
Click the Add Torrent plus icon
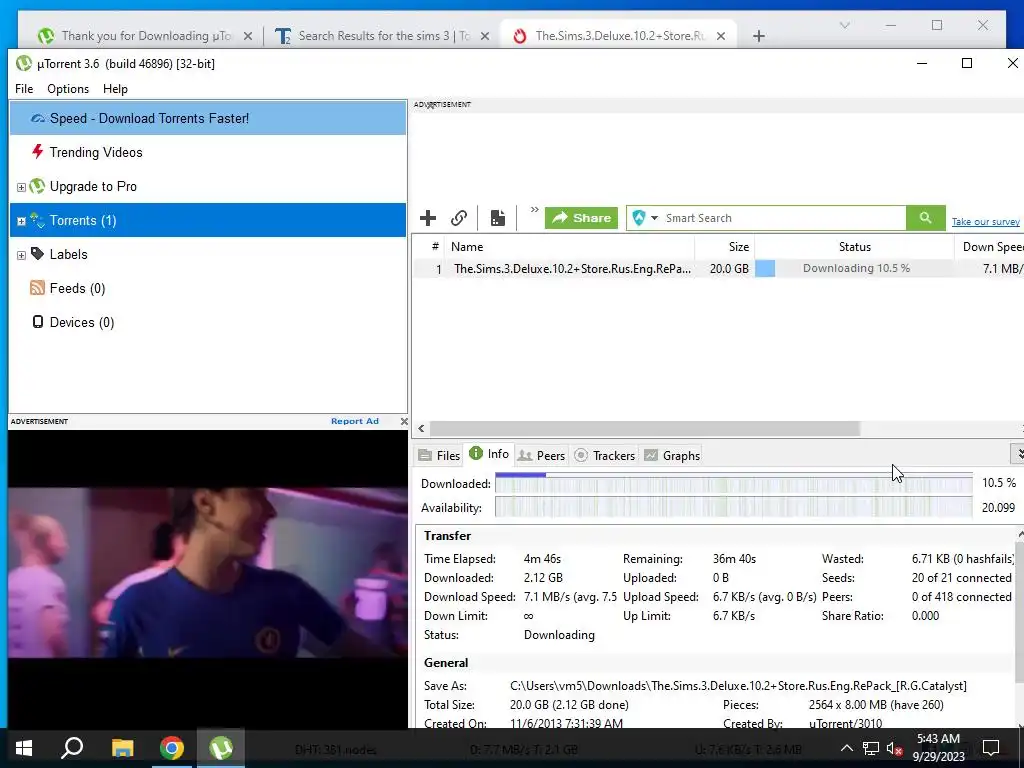click(428, 218)
